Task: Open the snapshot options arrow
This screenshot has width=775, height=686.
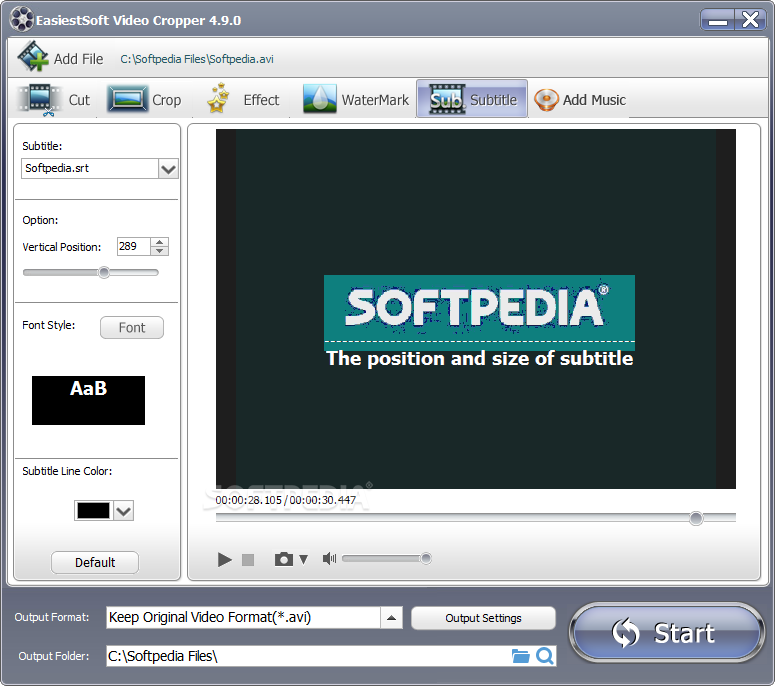Action: 303,559
